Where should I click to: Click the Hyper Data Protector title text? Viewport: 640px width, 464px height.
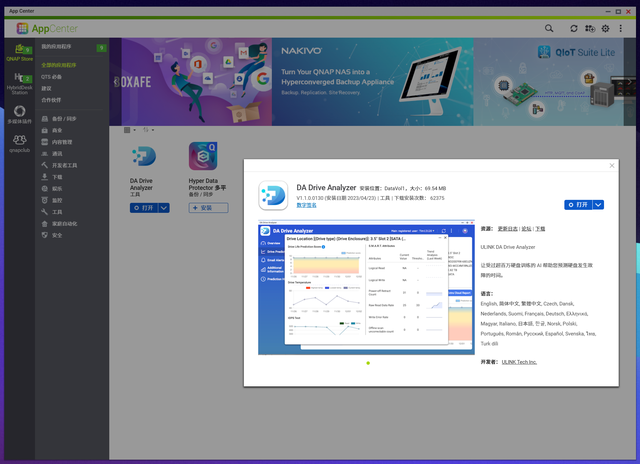click(207, 184)
